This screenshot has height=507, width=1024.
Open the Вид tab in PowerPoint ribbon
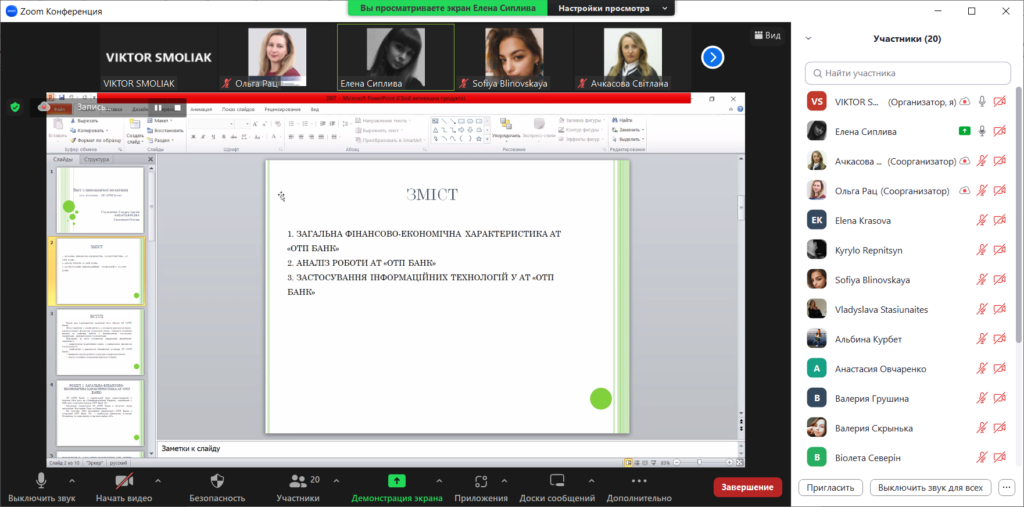click(x=315, y=109)
